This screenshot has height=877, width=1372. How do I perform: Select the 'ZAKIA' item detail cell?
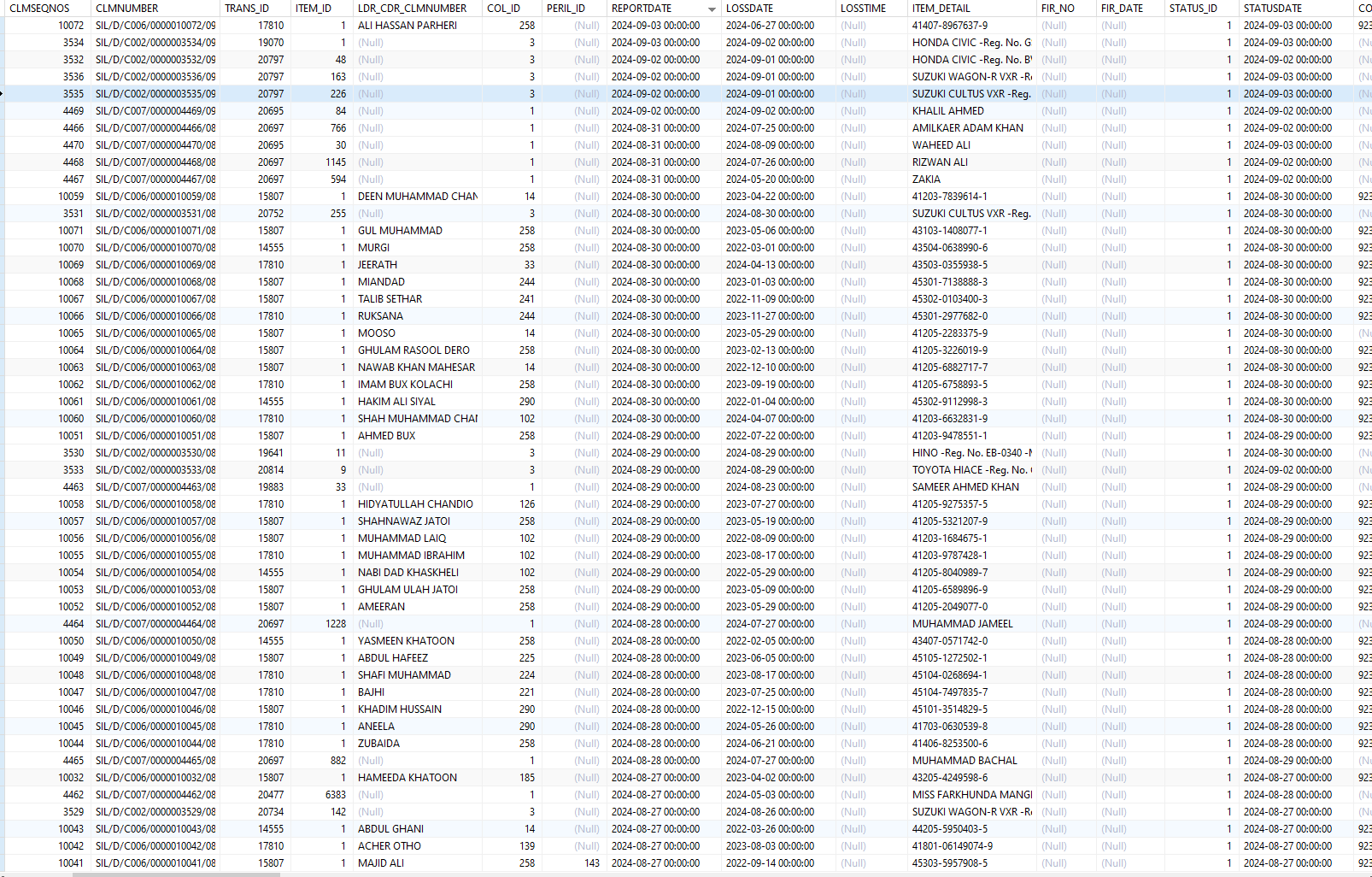click(971, 180)
